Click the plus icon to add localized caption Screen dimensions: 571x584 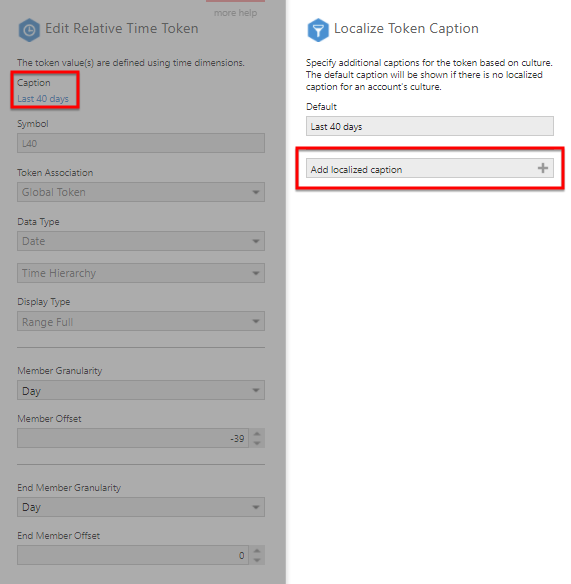tap(543, 168)
